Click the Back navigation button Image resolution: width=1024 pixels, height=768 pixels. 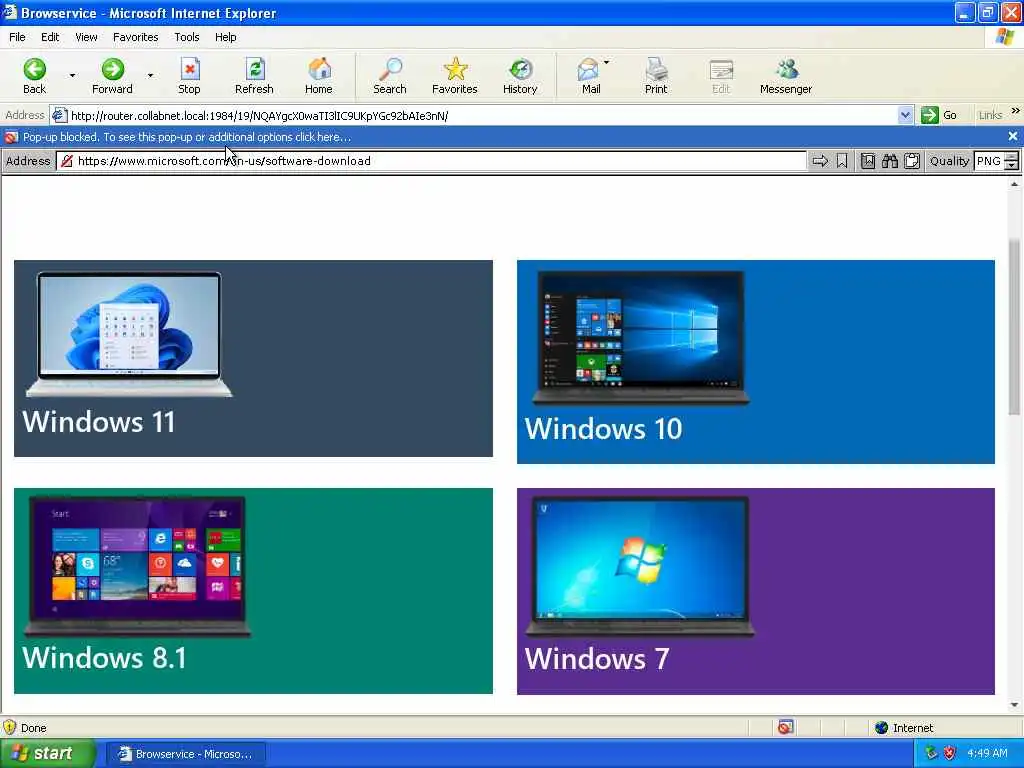(35, 76)
